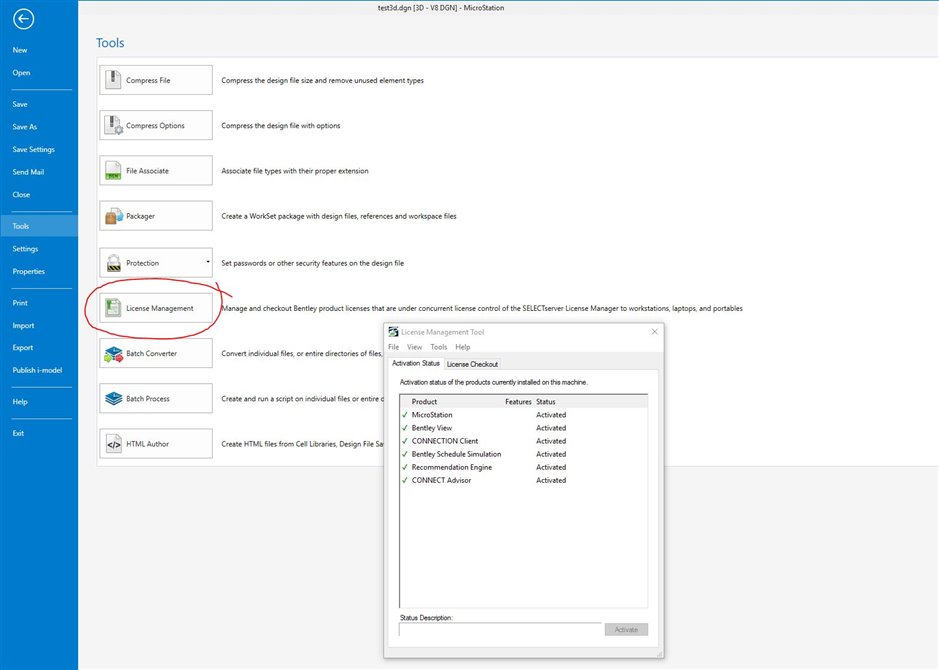Click the Compress File button label
Viewport: 939px width, 670px height.
[x=148, y=80]
